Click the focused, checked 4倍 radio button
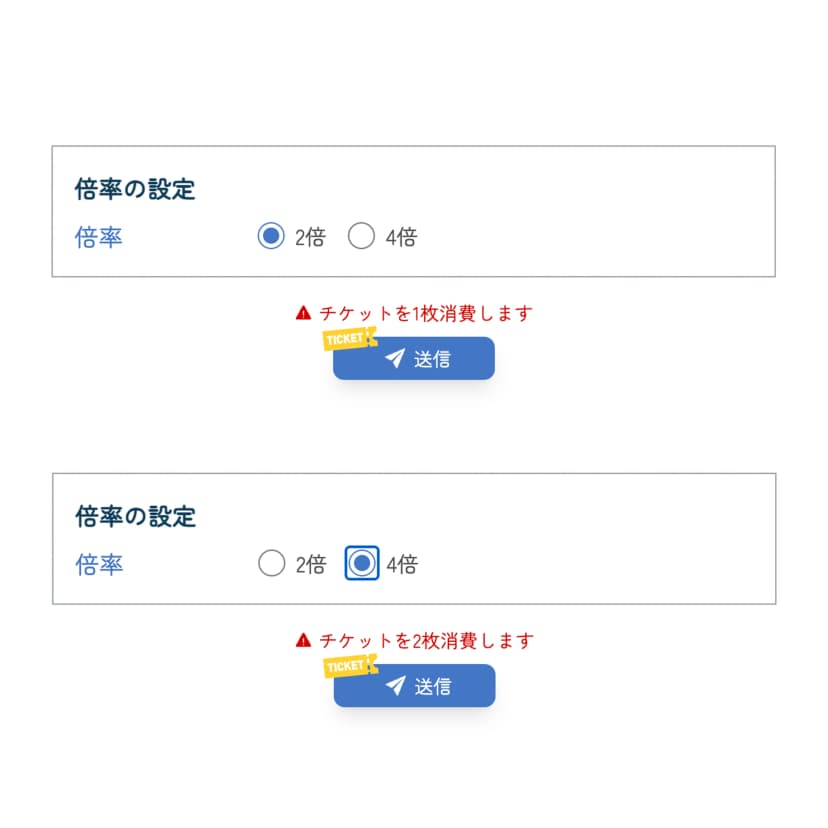The image size is (828, 828). (x=362, y=564)
